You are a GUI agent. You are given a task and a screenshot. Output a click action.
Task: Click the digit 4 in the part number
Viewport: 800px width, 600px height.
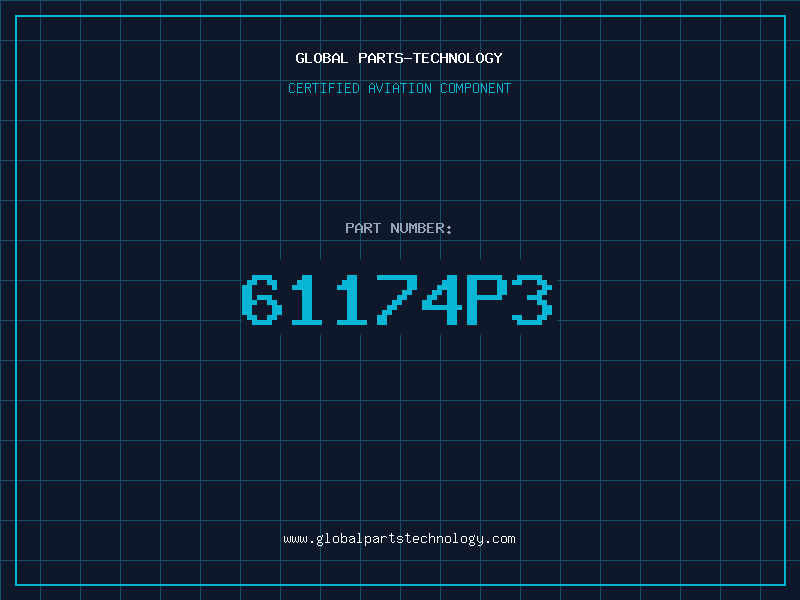442,300
